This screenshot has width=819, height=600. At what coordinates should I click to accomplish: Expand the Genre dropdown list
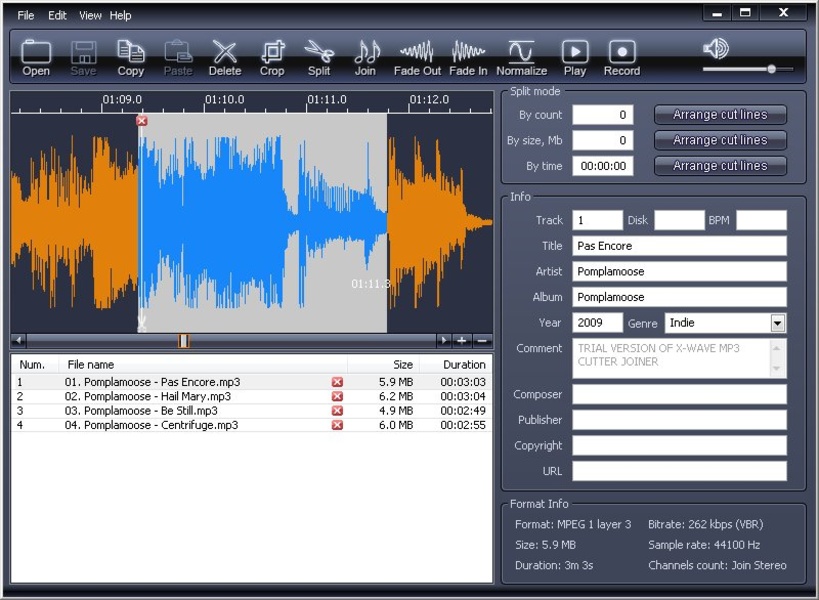pos(777,323)
